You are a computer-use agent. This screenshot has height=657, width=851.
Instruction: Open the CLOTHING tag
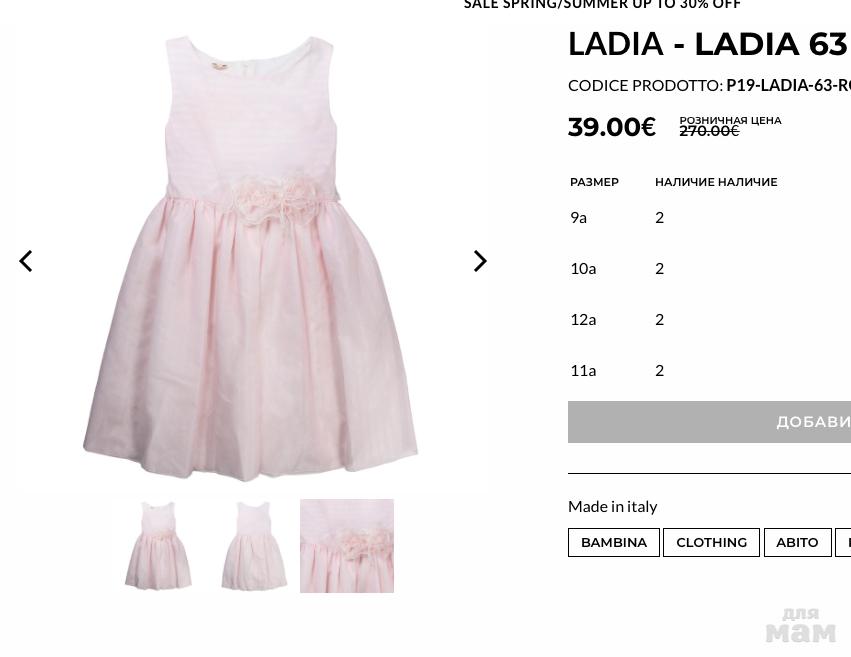[x=711, y=543]
